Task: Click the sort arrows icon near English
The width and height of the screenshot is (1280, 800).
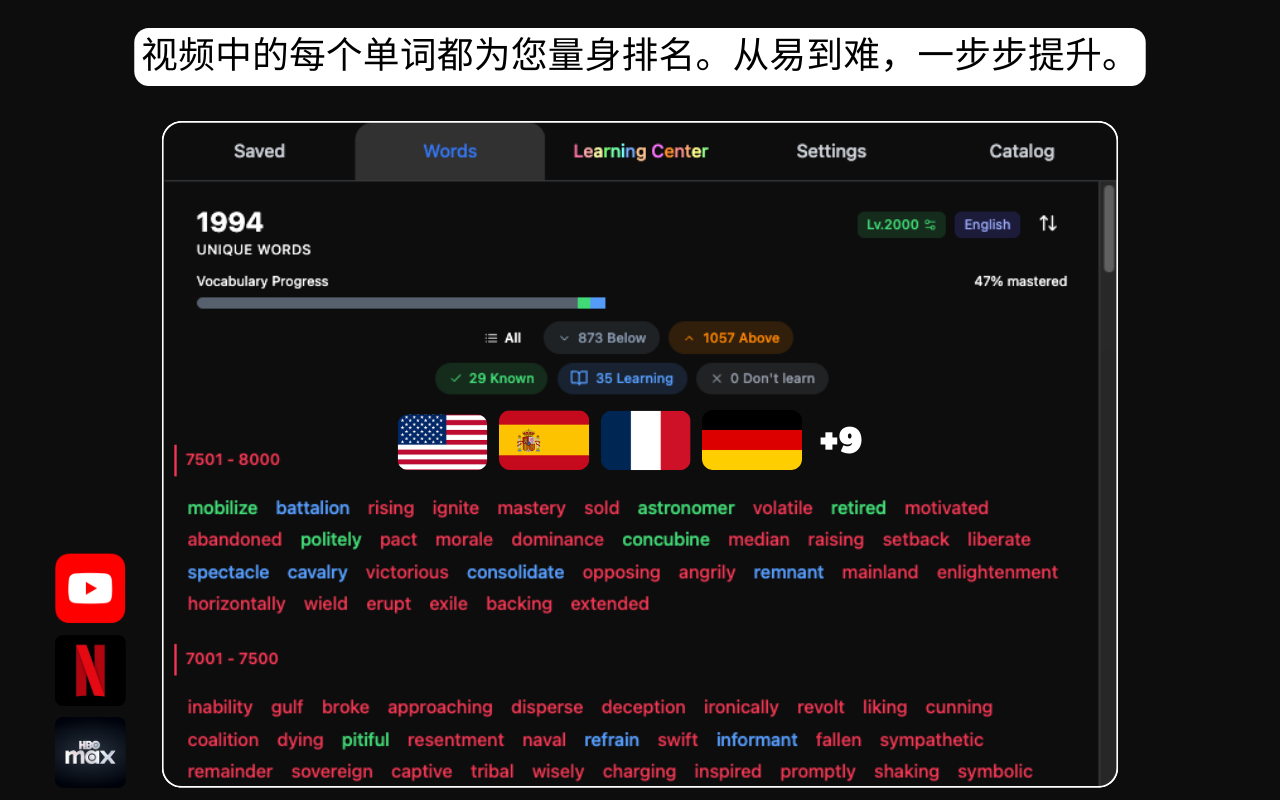Action: click(1048, 224)
